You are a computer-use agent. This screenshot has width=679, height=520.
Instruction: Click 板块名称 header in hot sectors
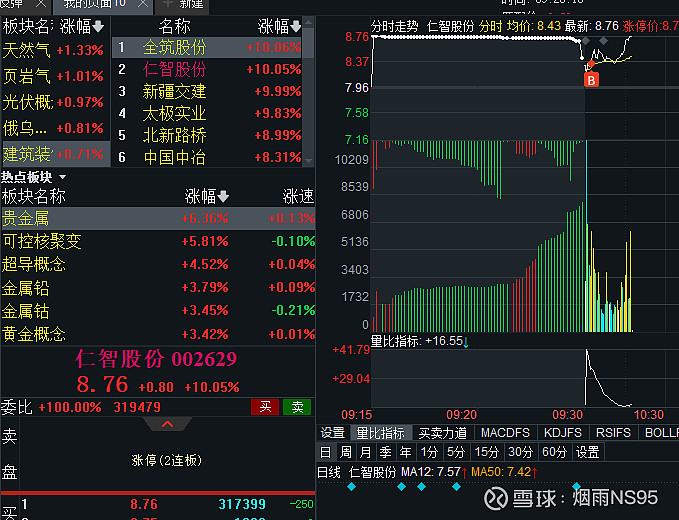pyautogui.click(x=33, y=197)
